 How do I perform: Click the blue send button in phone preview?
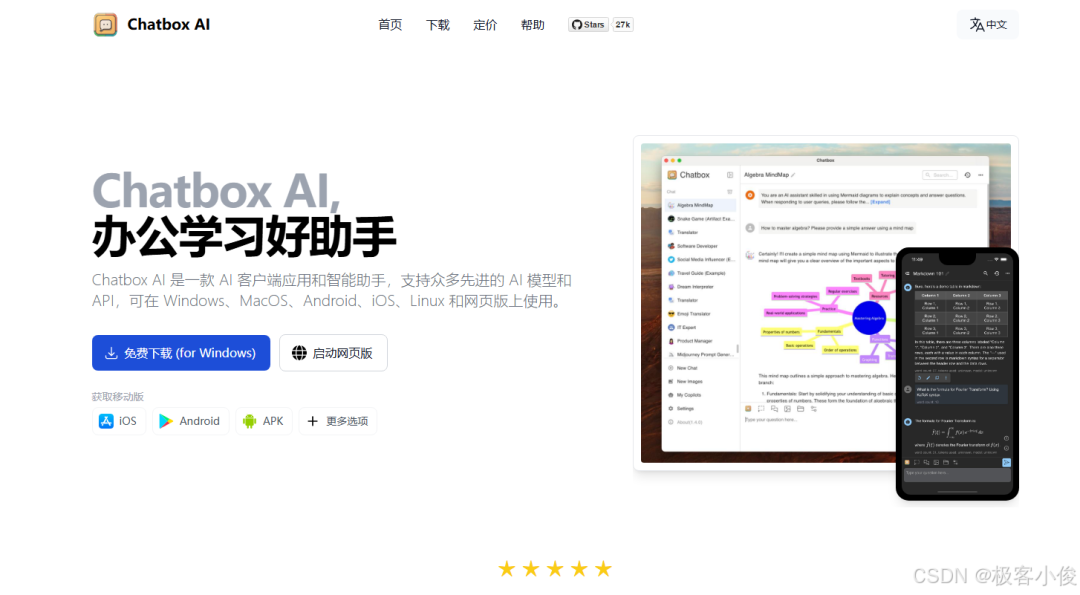pyautogui.click(x=1006, y=463)
